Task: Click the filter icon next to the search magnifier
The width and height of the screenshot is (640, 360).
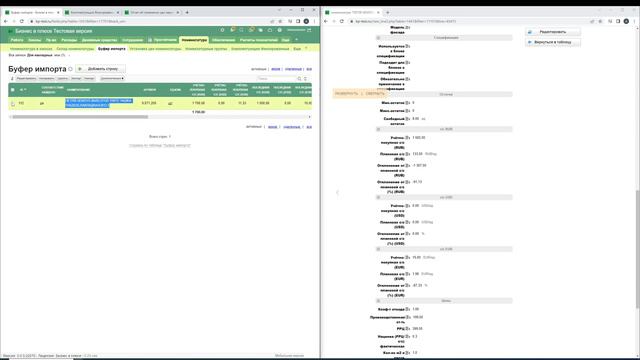Action: (x=305, y=78)
